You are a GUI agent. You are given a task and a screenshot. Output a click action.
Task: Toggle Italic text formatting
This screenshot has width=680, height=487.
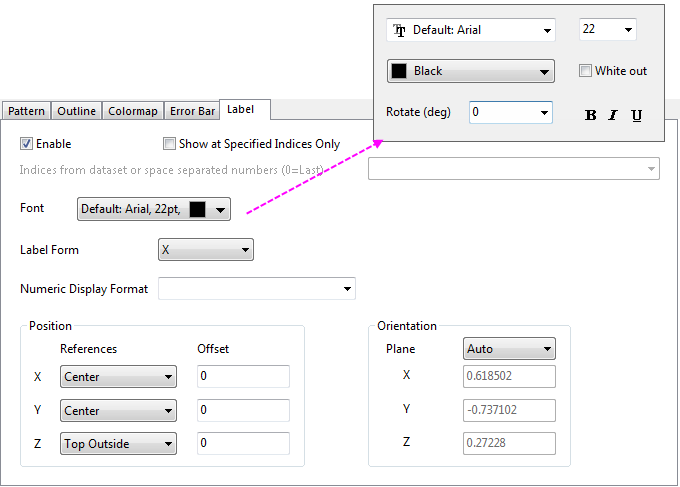[613, 115]
